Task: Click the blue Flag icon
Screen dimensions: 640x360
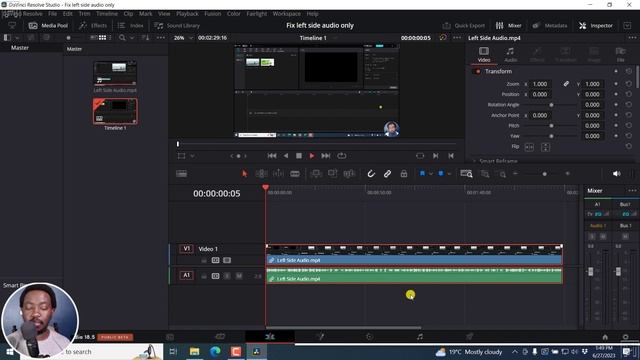Action: coord(422,173)
